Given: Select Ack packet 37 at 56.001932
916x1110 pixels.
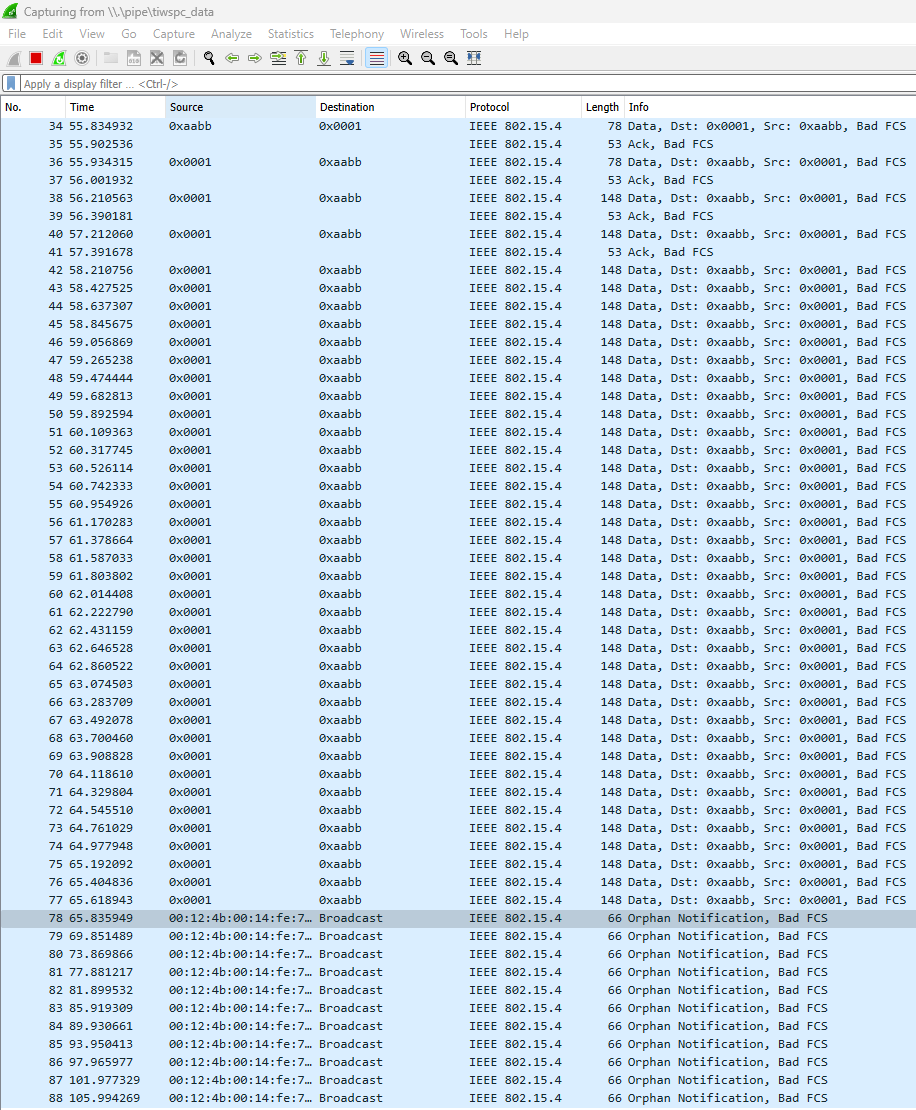Looking at the screenshot, I should click(458, 180).
